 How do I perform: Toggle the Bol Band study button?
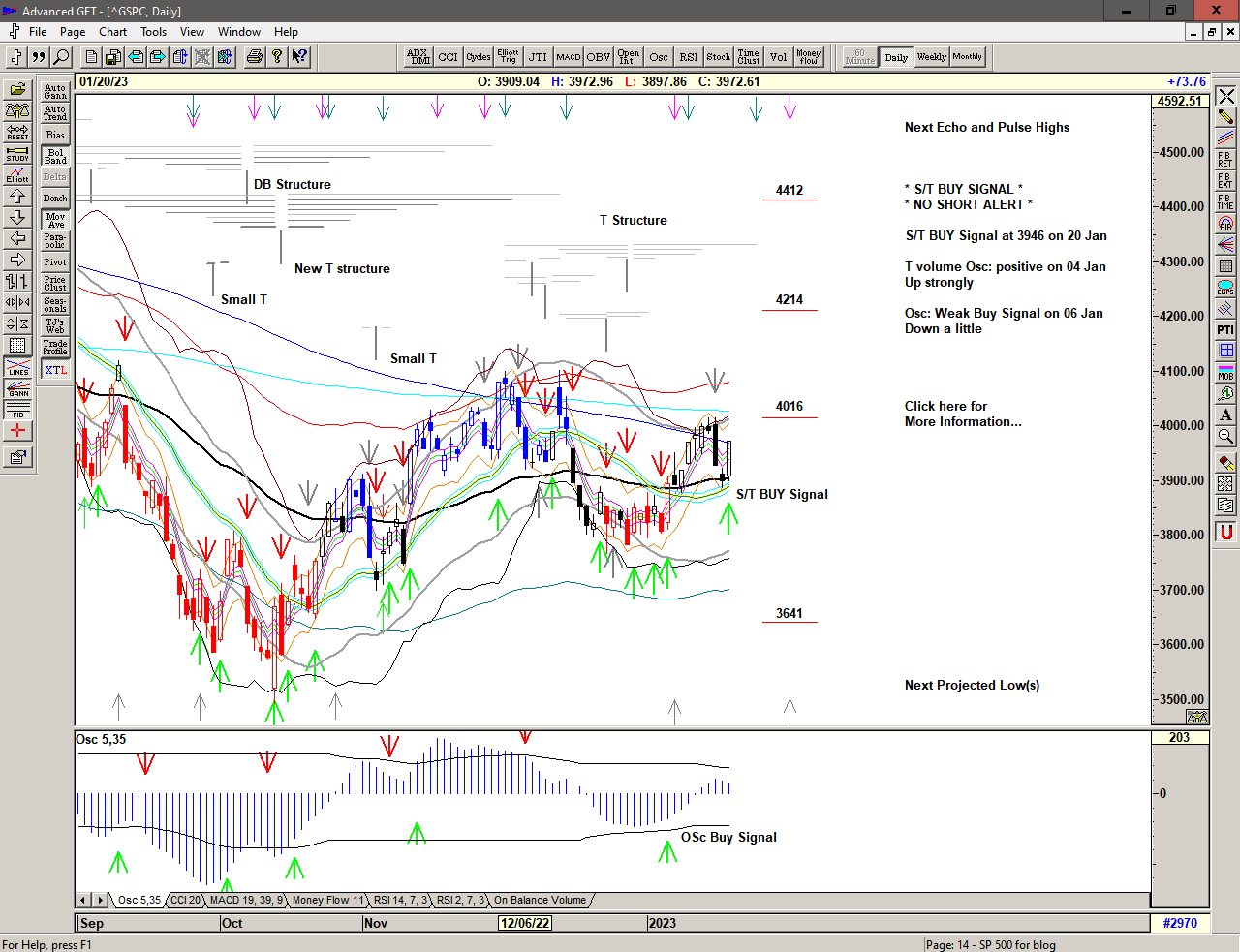55,156
